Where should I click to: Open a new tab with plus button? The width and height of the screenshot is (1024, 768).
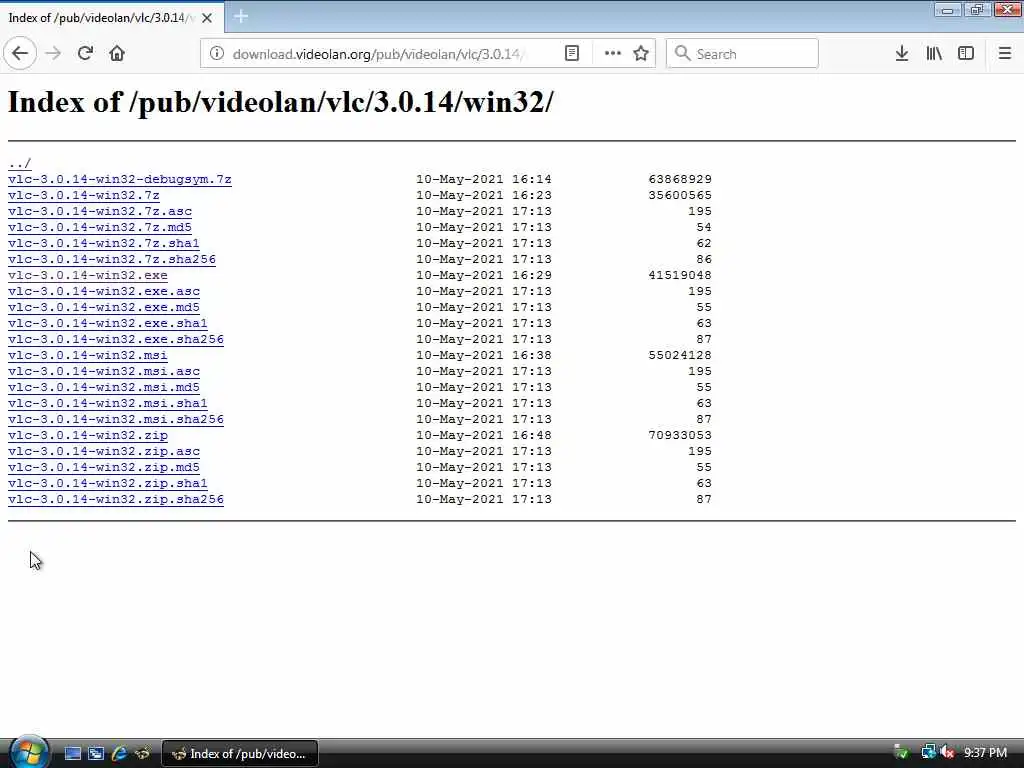click(x=241, y=16)
